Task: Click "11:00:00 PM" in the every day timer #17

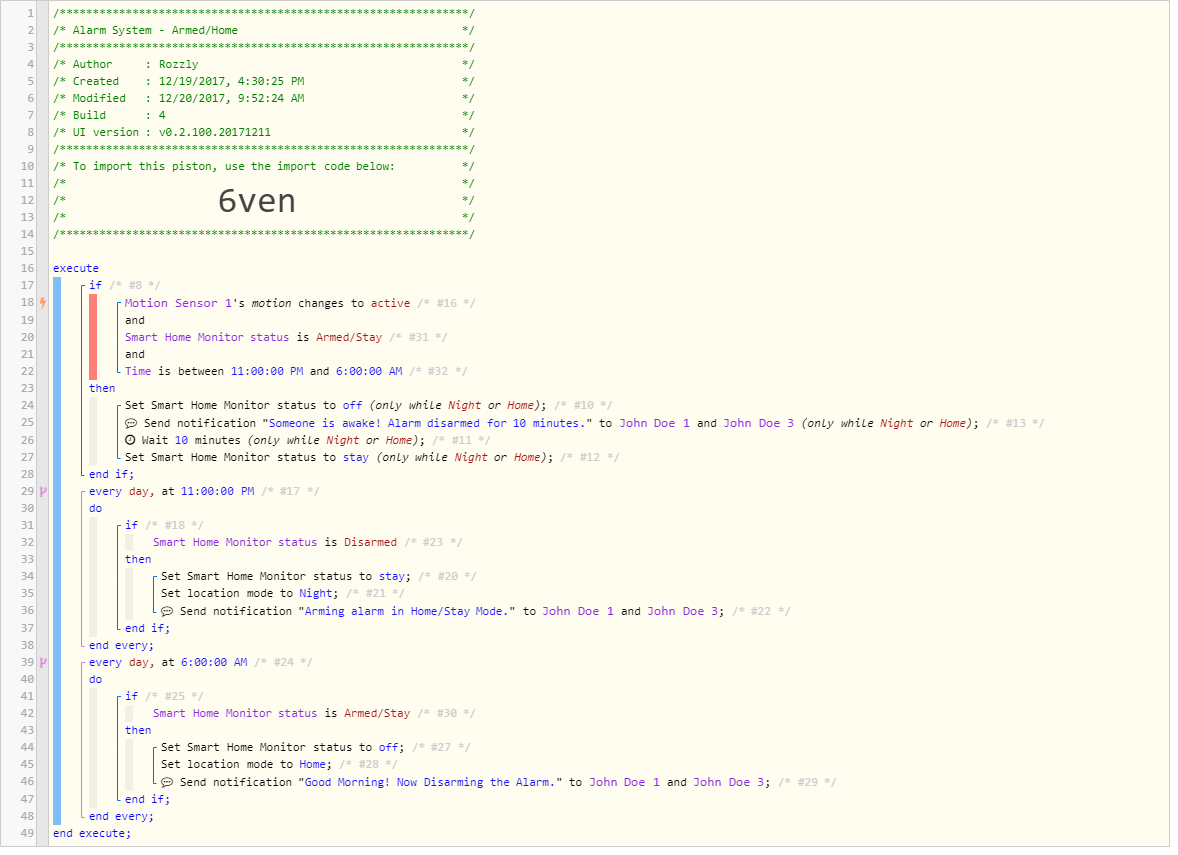Action: (x=218, y=491)
